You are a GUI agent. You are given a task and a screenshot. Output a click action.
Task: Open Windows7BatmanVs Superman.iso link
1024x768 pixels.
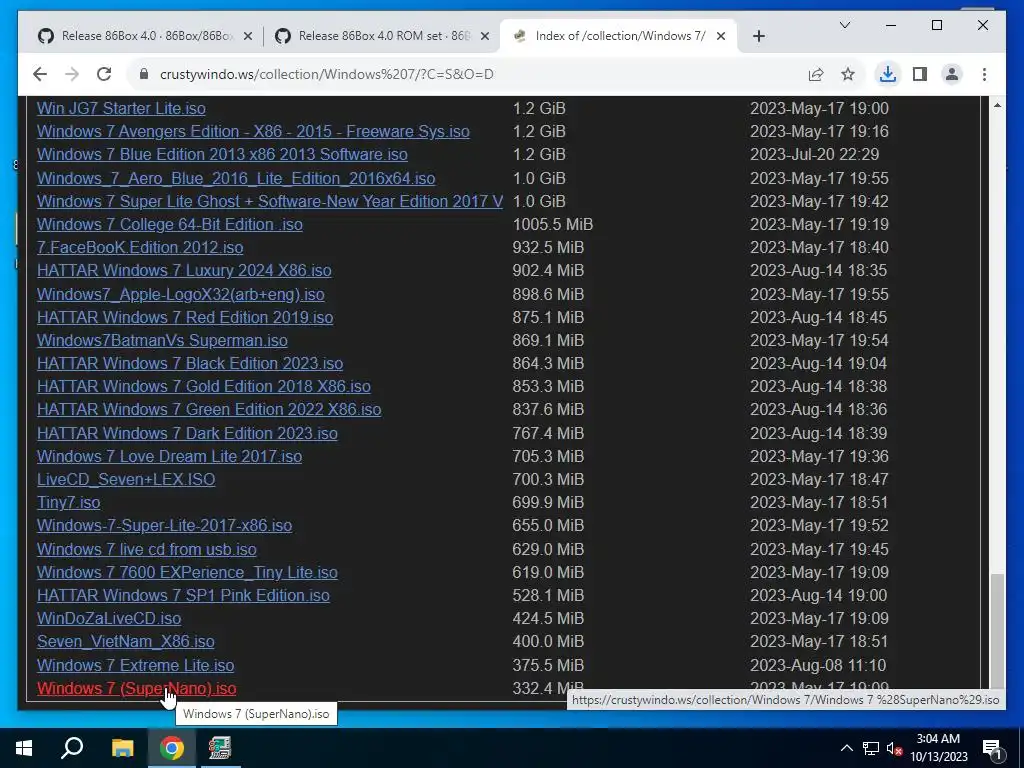[162, 340]
